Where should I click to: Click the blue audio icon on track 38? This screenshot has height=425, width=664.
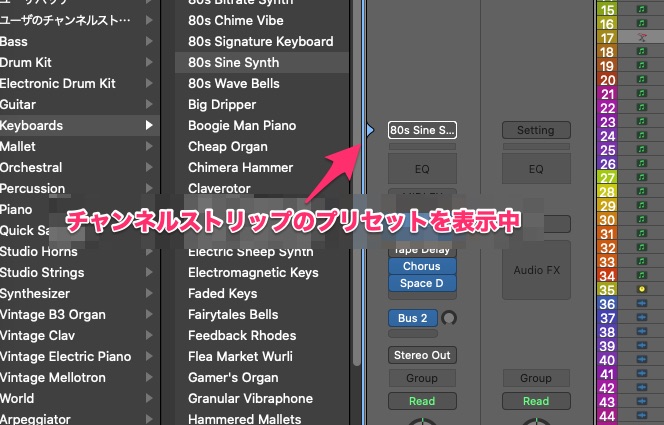[642, 331]
